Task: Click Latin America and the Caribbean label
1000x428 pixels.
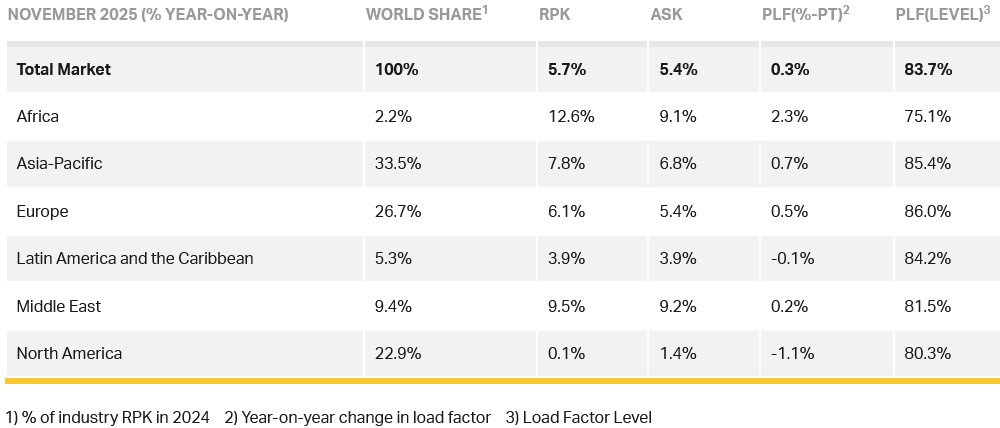Action: [135, 258]
